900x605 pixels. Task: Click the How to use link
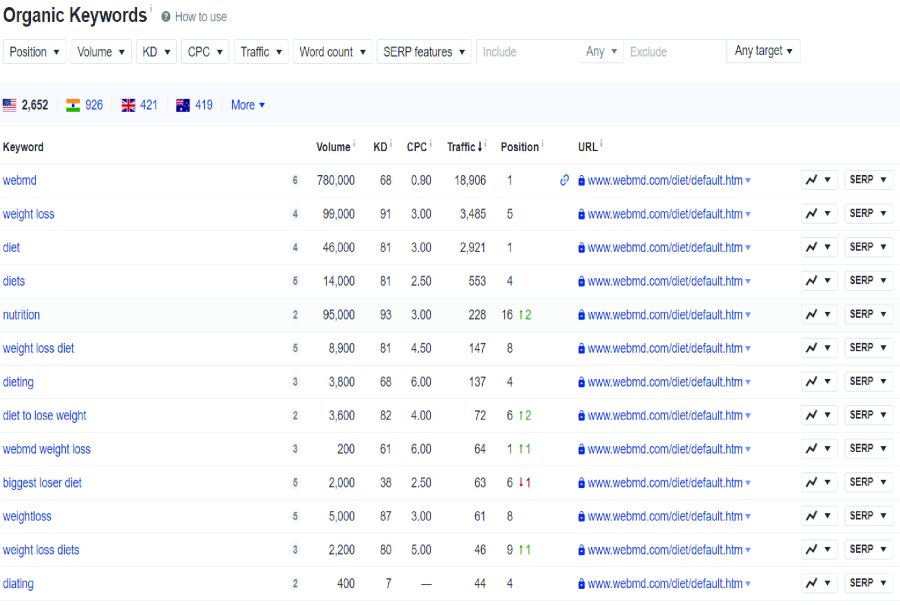tap(201, 17)
